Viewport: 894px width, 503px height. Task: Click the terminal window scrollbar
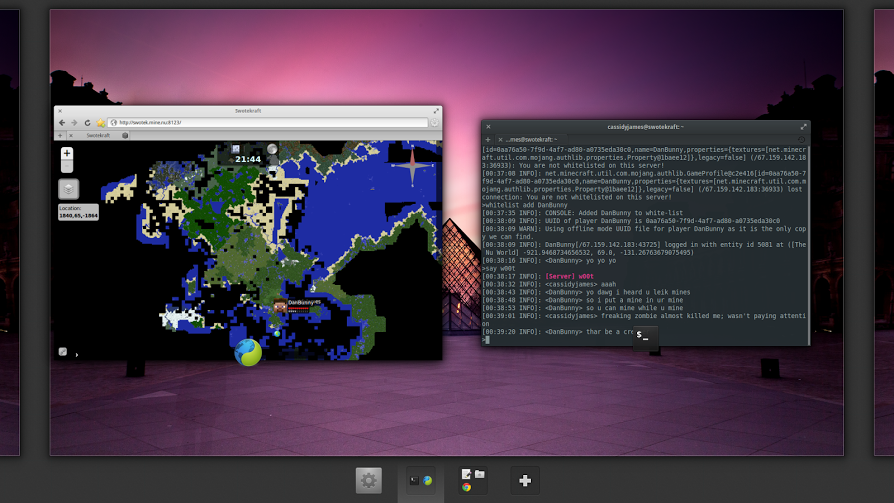[x=808, y=245]
